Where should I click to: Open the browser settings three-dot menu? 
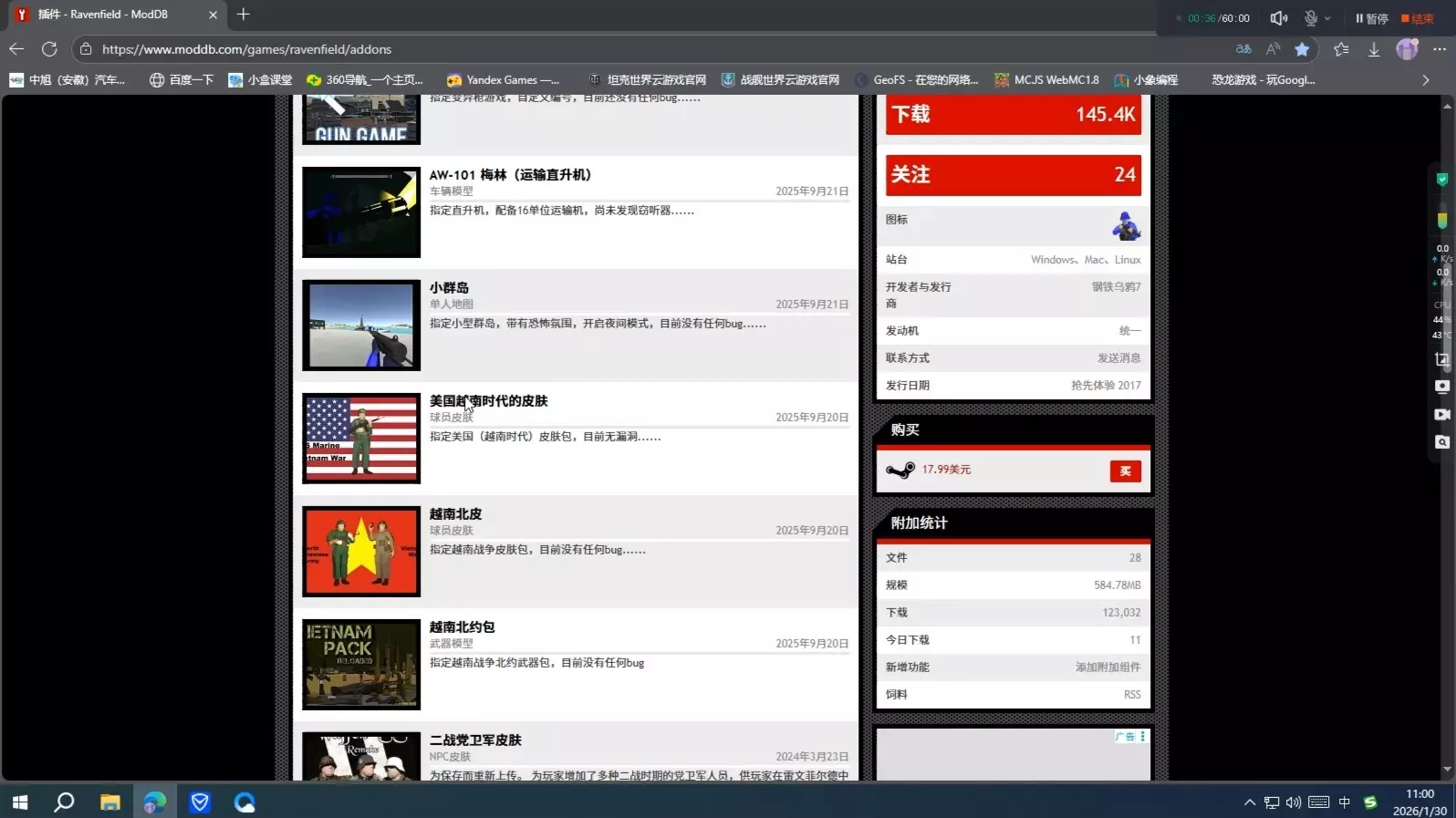(1440, 49)
